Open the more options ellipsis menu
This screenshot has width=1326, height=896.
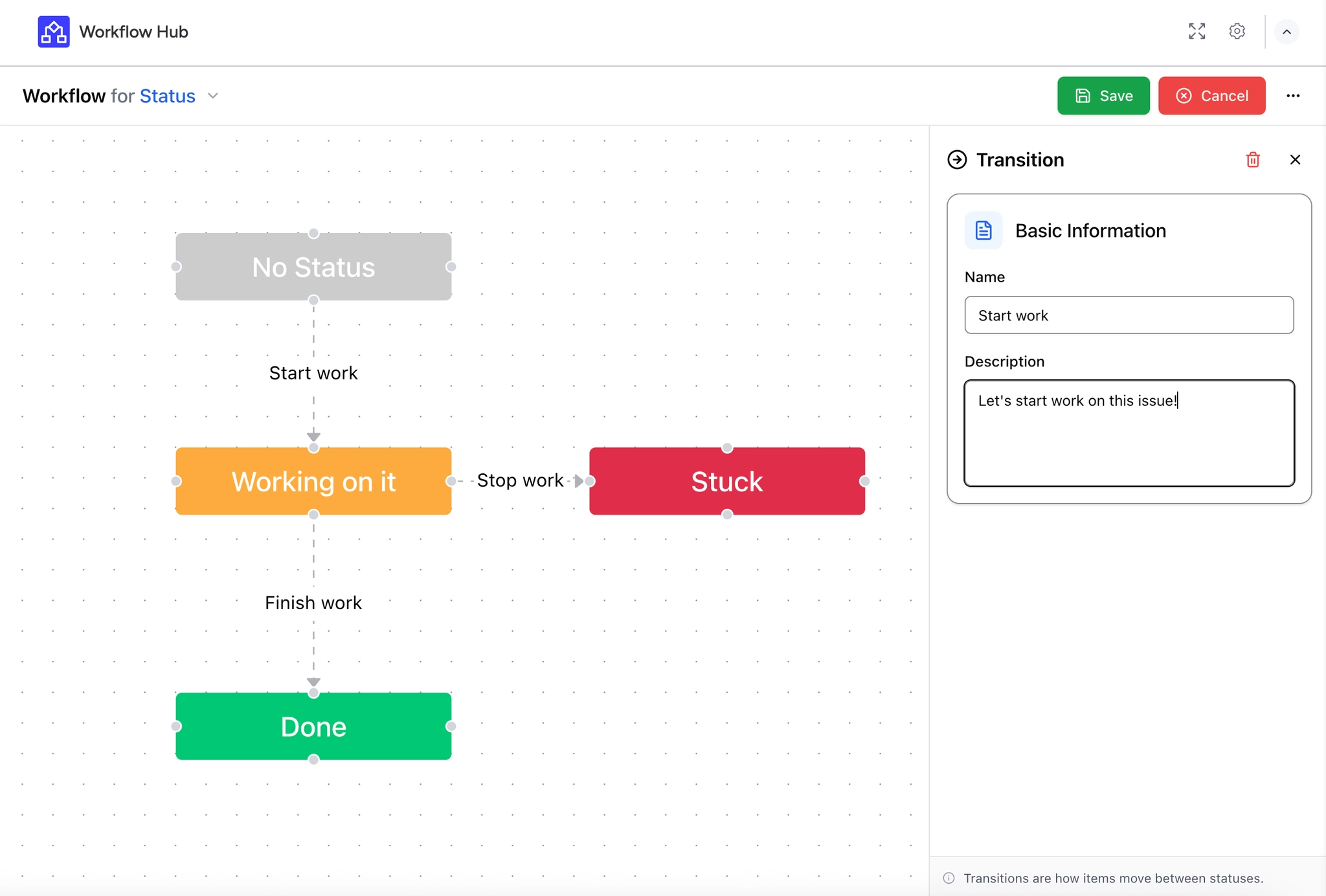[1293, 95]
